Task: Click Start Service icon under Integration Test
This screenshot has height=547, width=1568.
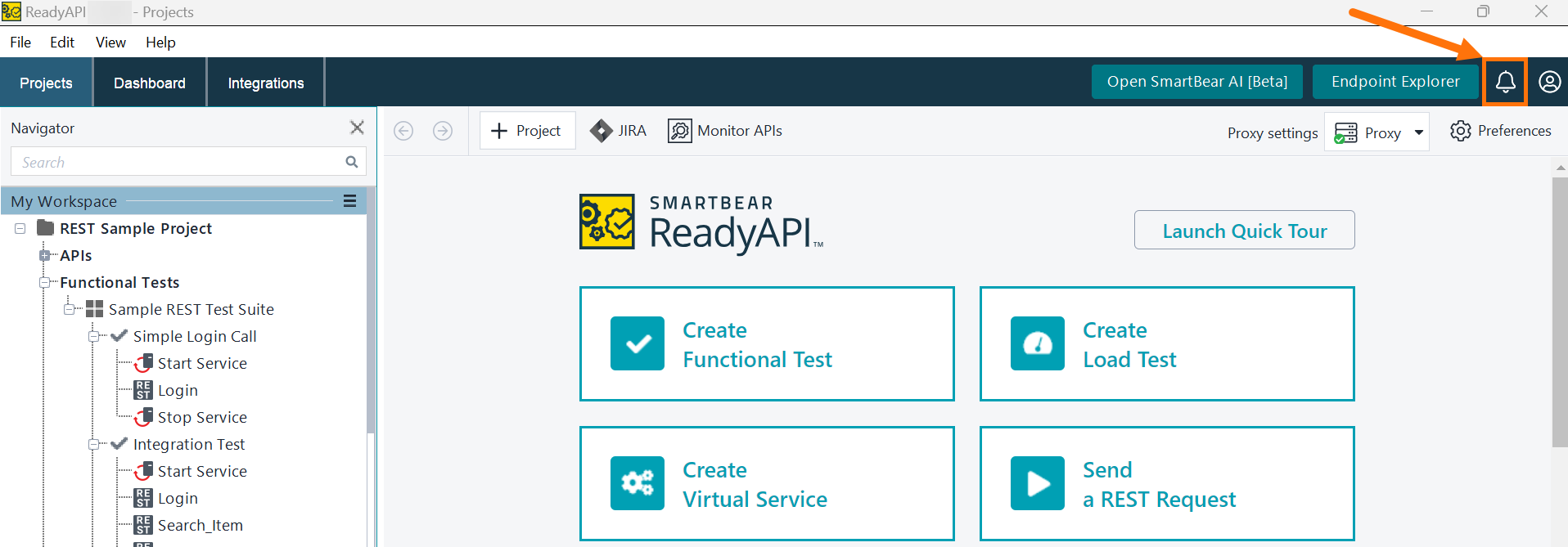Action: pos(143,471)
